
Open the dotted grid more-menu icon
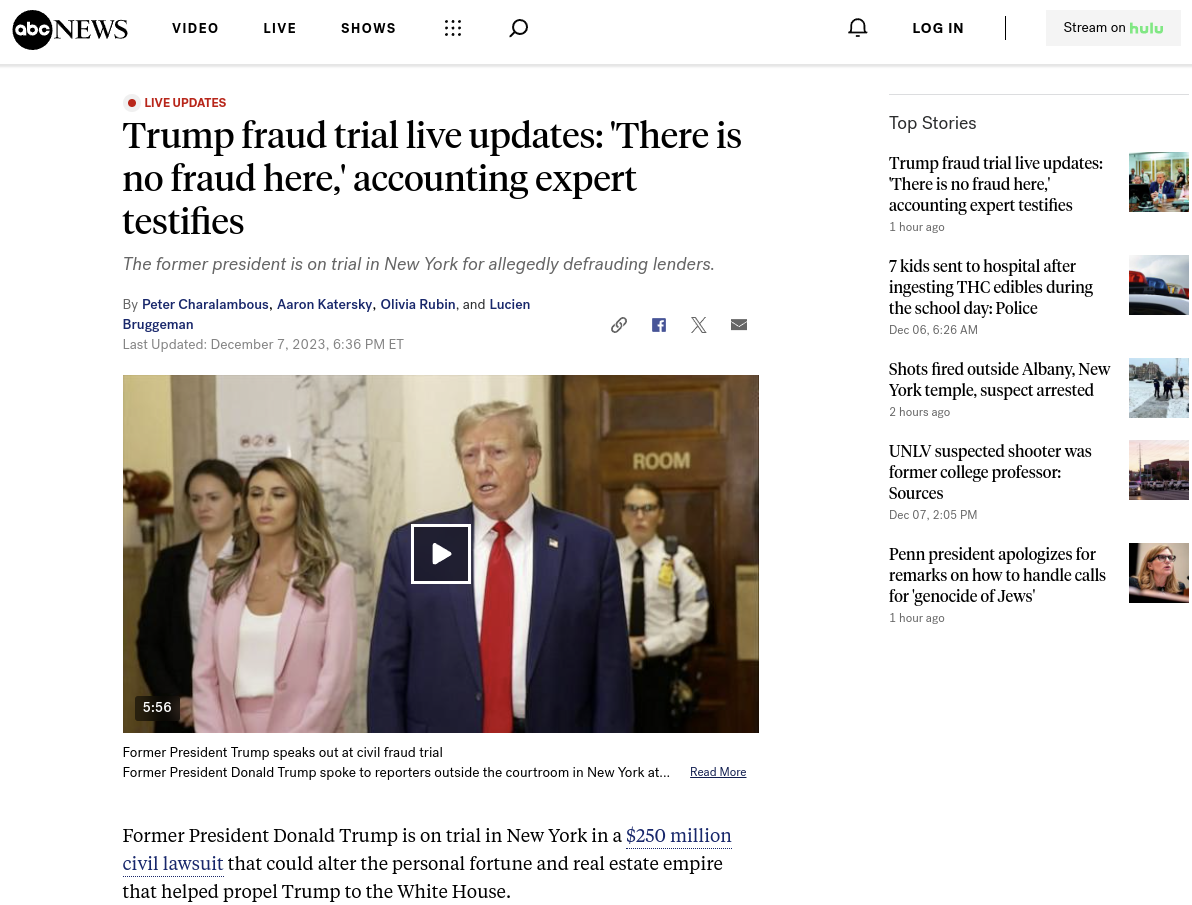[453, 28]
